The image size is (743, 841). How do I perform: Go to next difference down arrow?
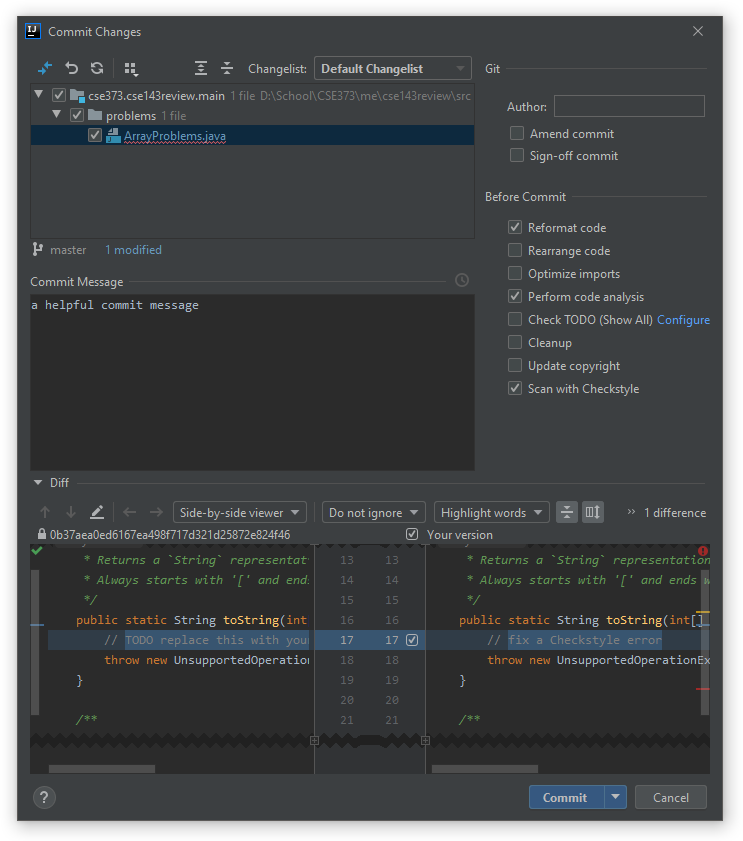(x=71, y=512)
